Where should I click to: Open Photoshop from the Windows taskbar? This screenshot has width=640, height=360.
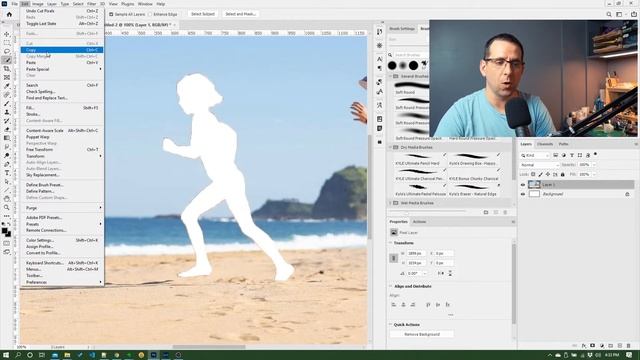point(153,355)
